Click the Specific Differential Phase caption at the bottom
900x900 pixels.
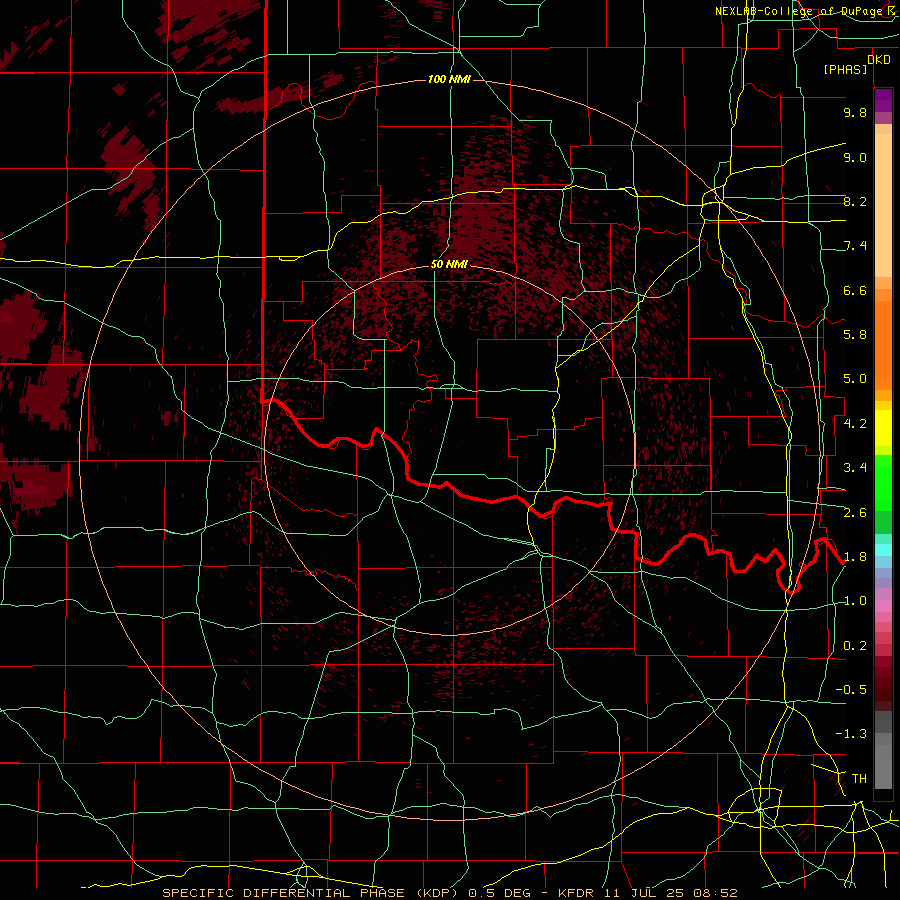tap(449, 893)
